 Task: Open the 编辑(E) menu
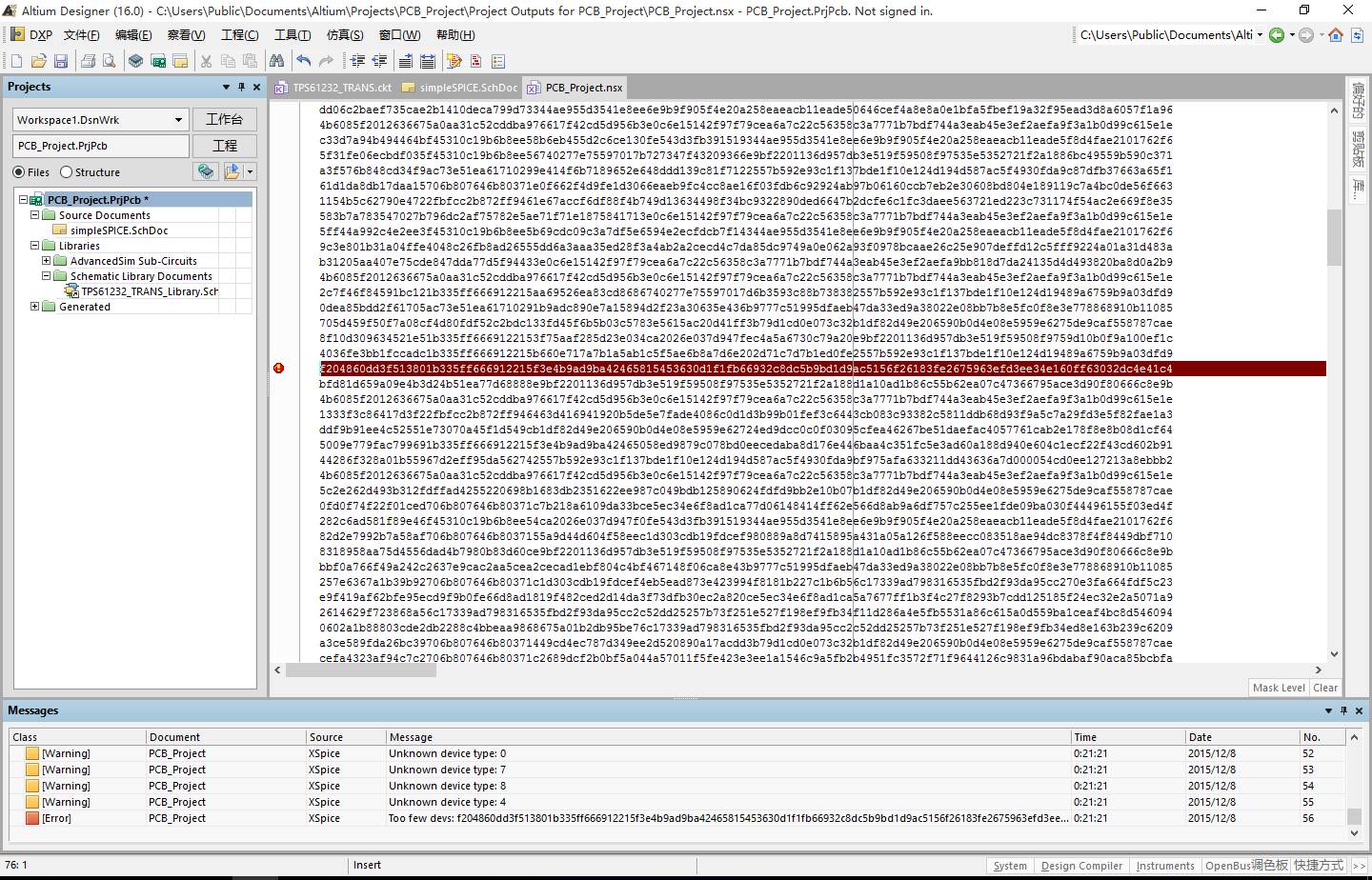(x=133, y=35)
